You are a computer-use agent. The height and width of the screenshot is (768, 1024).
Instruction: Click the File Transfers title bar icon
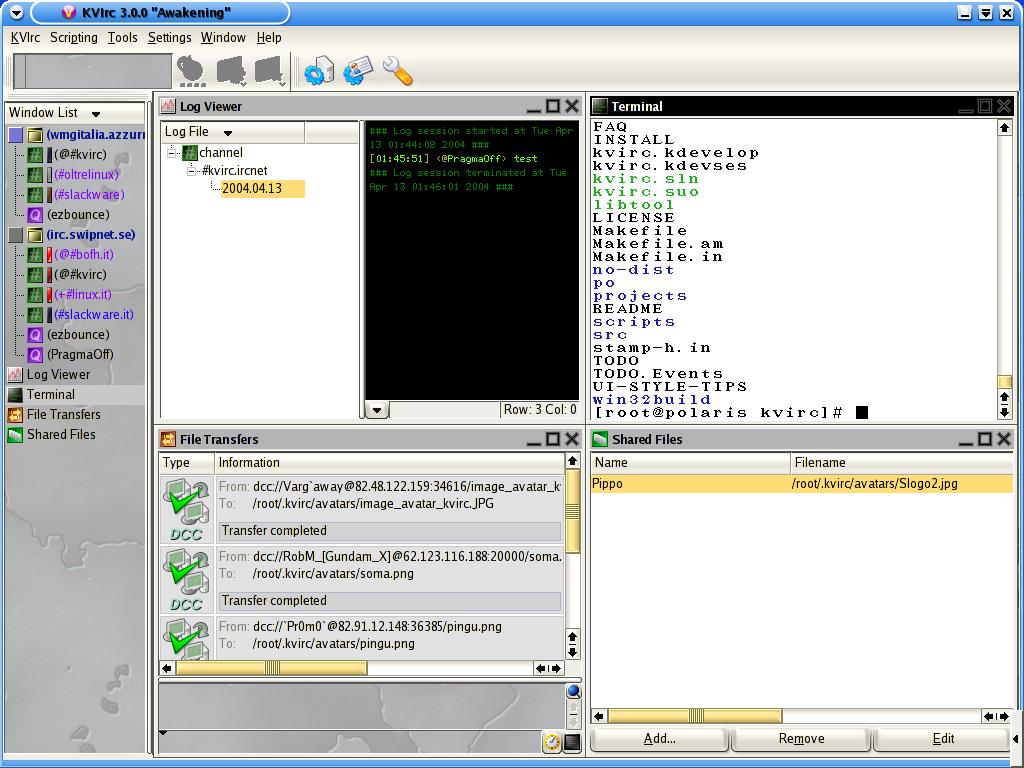pos(168,439)
